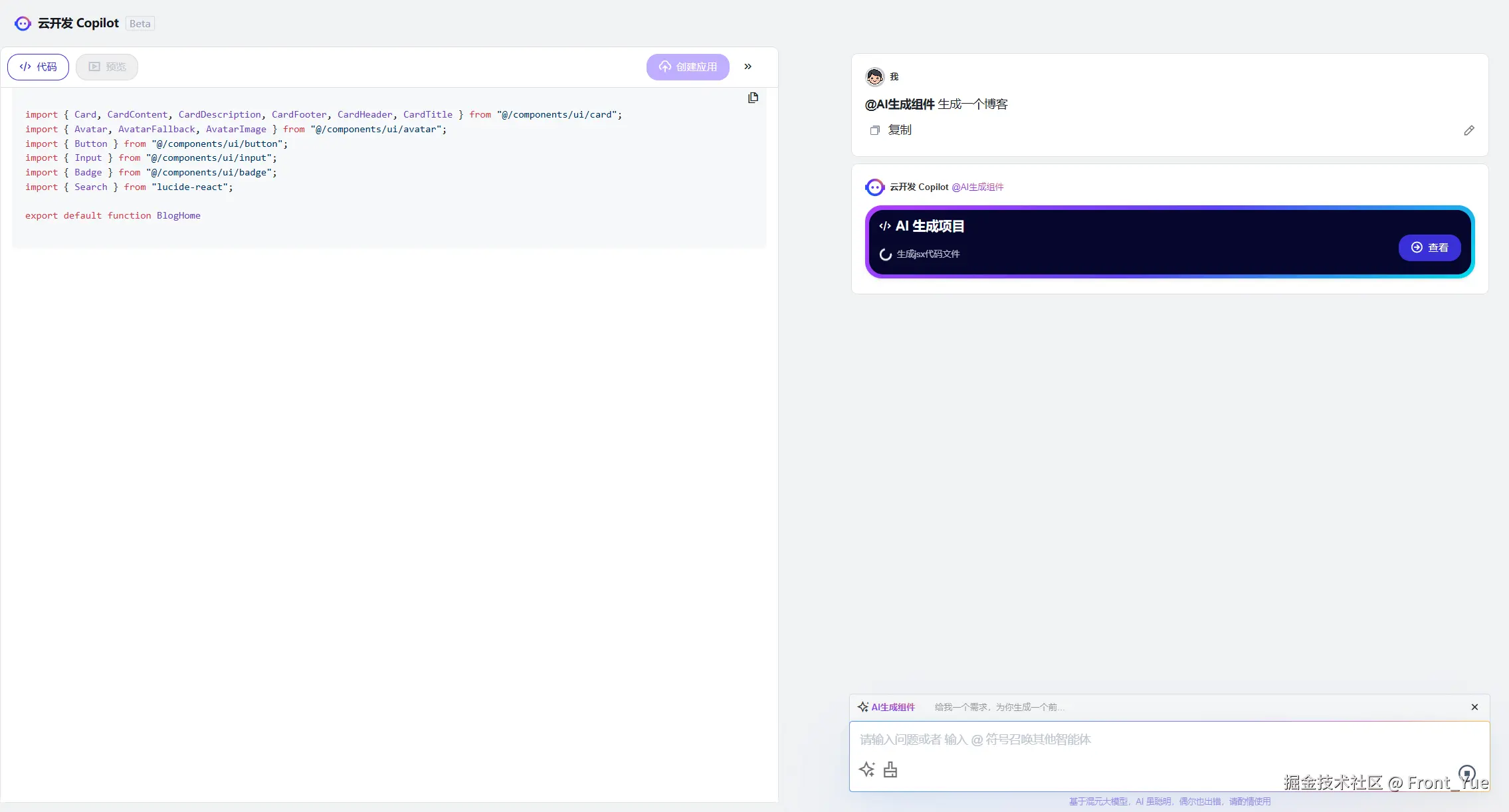Click the 云开发 Copilot logo in header
1509x812 pixels.
(23, 24)
